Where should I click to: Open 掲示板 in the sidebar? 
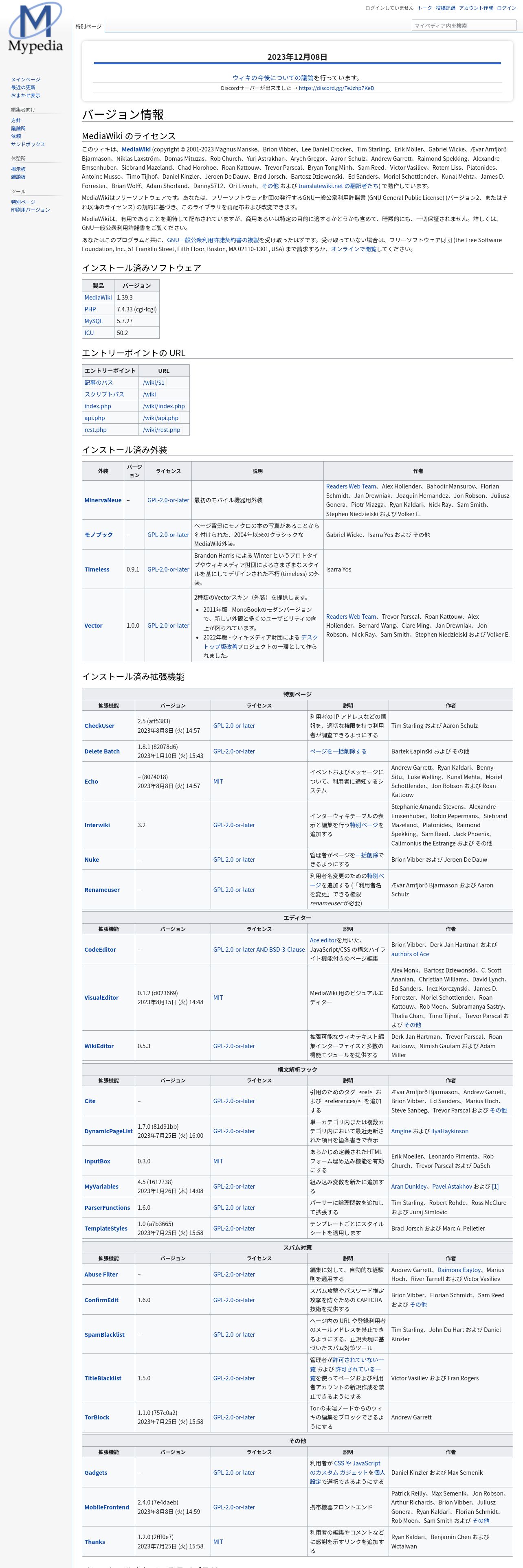(18, 169)
